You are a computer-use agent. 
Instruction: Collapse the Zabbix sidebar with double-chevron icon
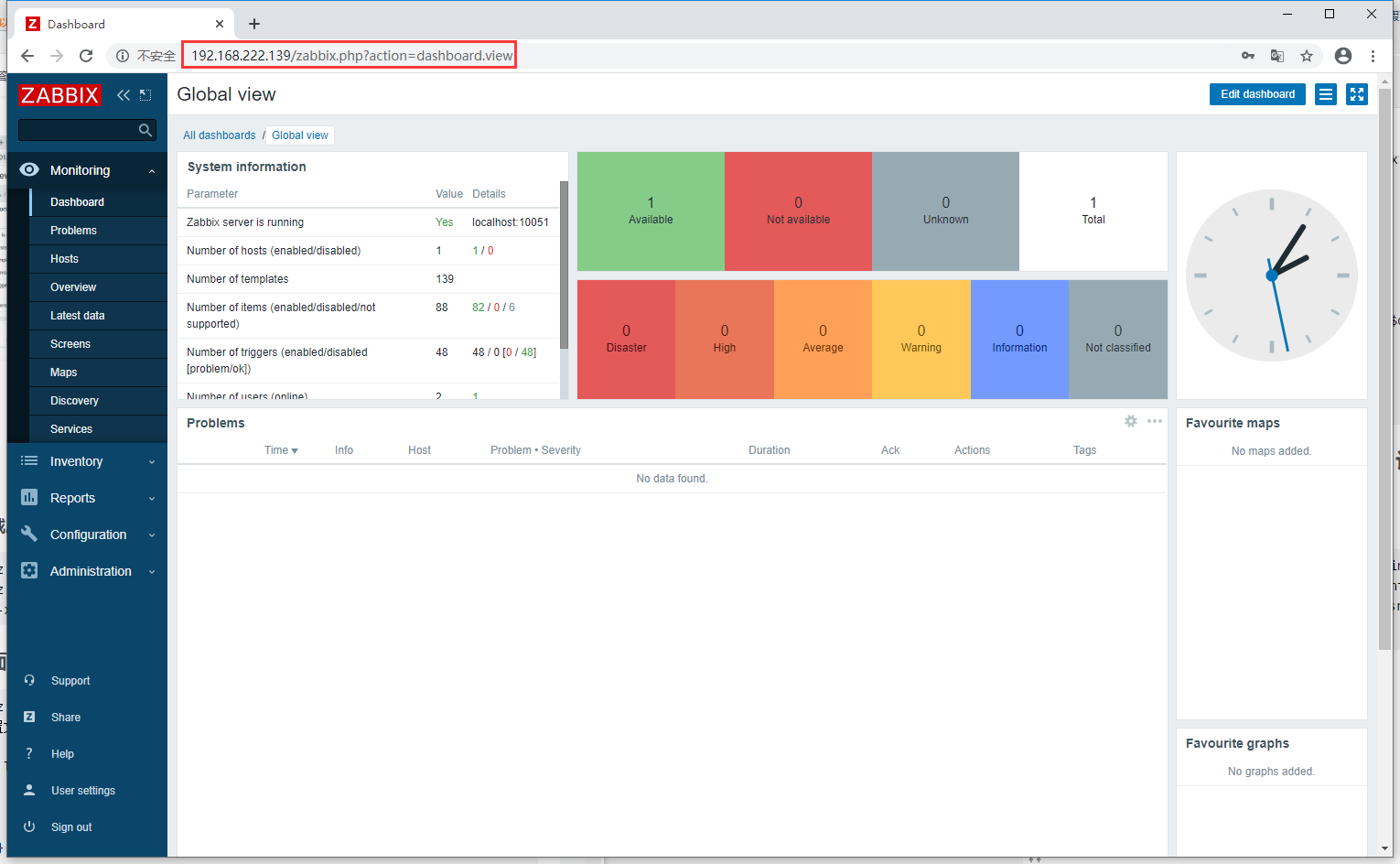[124, 95]
